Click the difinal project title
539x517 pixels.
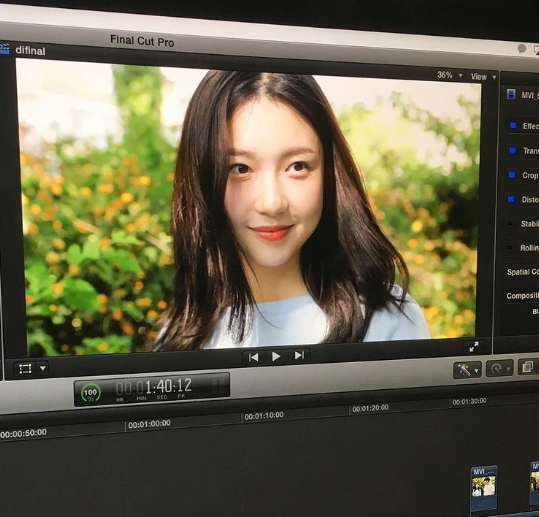click(30, 51)
